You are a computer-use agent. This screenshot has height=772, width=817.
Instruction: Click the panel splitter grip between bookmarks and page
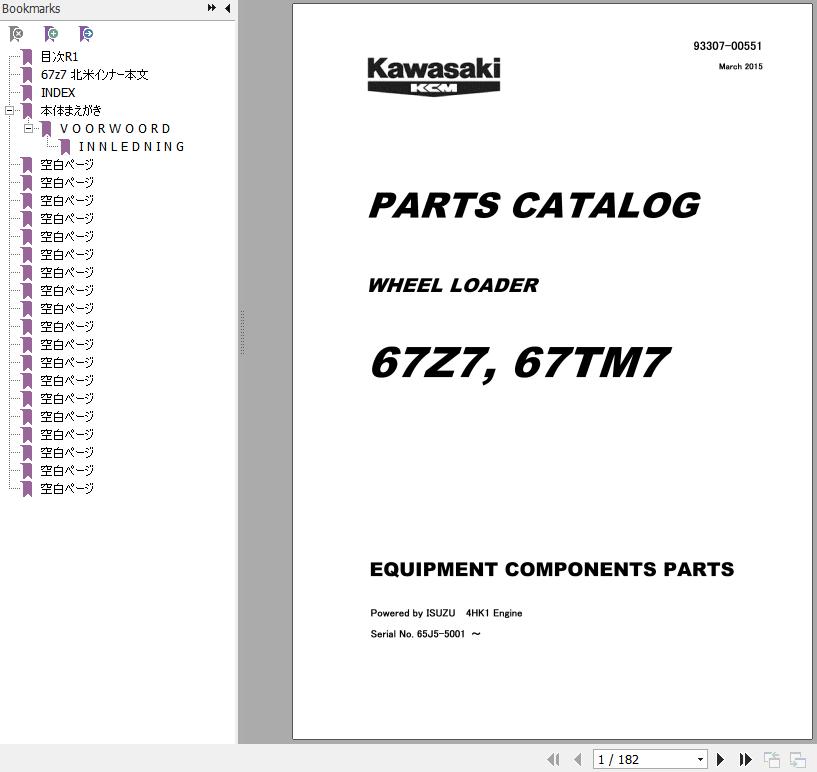click(242, 332)
